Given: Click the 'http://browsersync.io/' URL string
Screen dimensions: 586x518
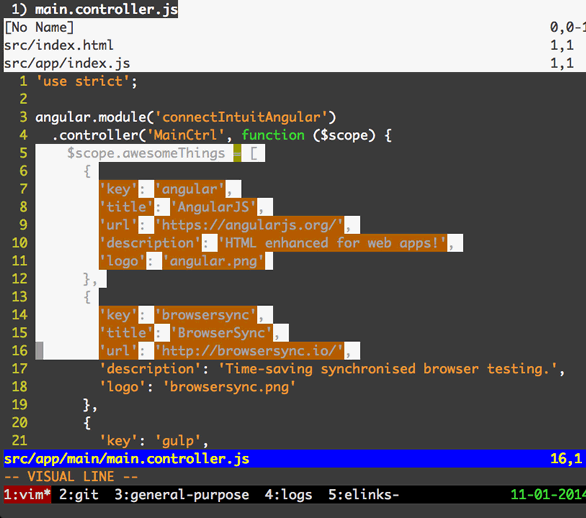Looking at the screenshot, I should [x=249, y=351].
